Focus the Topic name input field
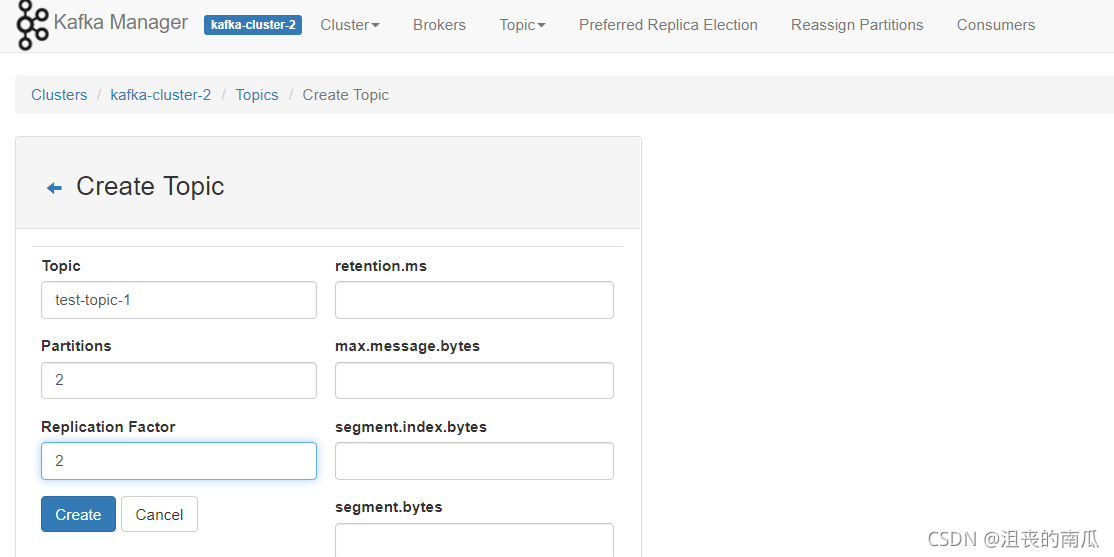The height and width of the screenshot is (557, 1114). 179,300
